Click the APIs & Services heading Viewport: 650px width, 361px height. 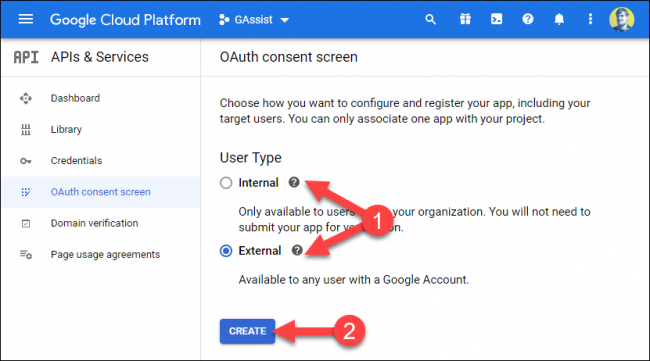[x=99, y=57]
